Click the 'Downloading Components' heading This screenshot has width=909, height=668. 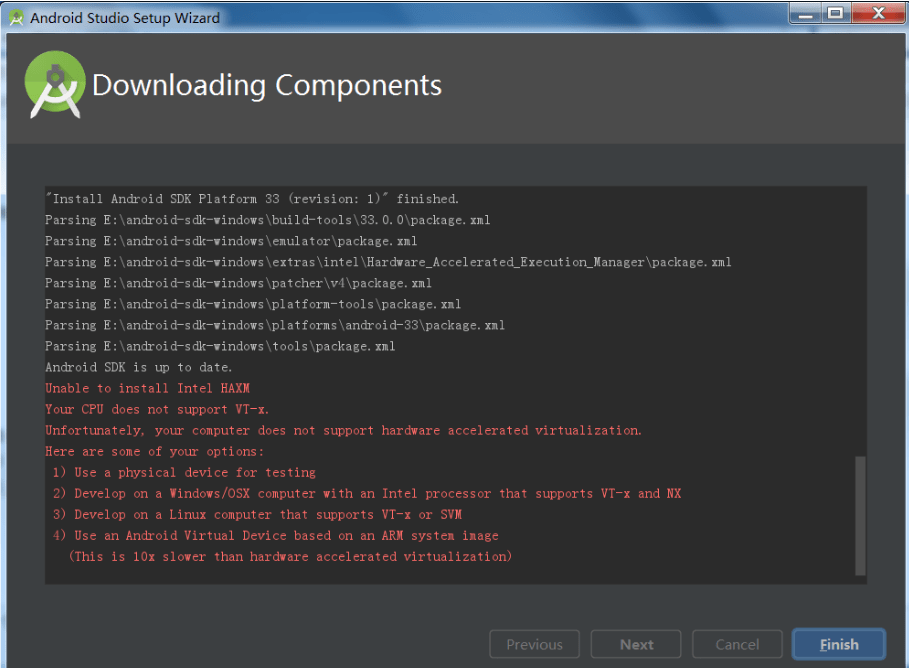(x=267, y=86)
